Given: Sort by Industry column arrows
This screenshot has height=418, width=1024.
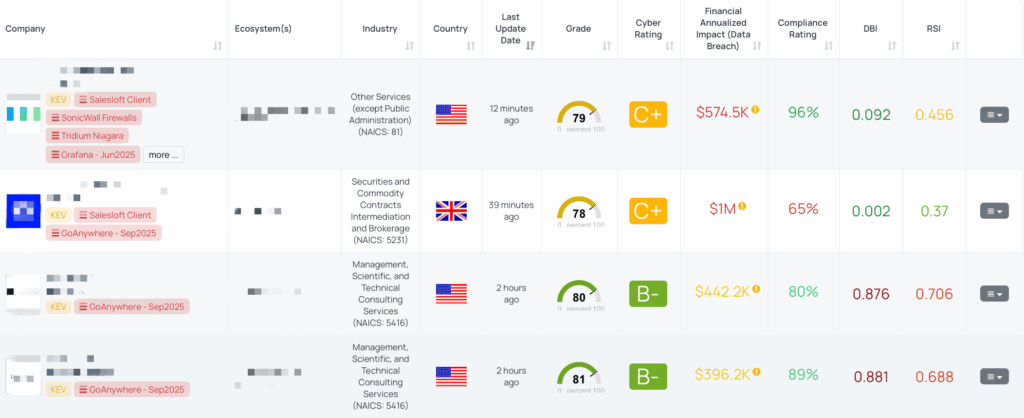Looking at the screenshot, I should (x=409, y=46).
